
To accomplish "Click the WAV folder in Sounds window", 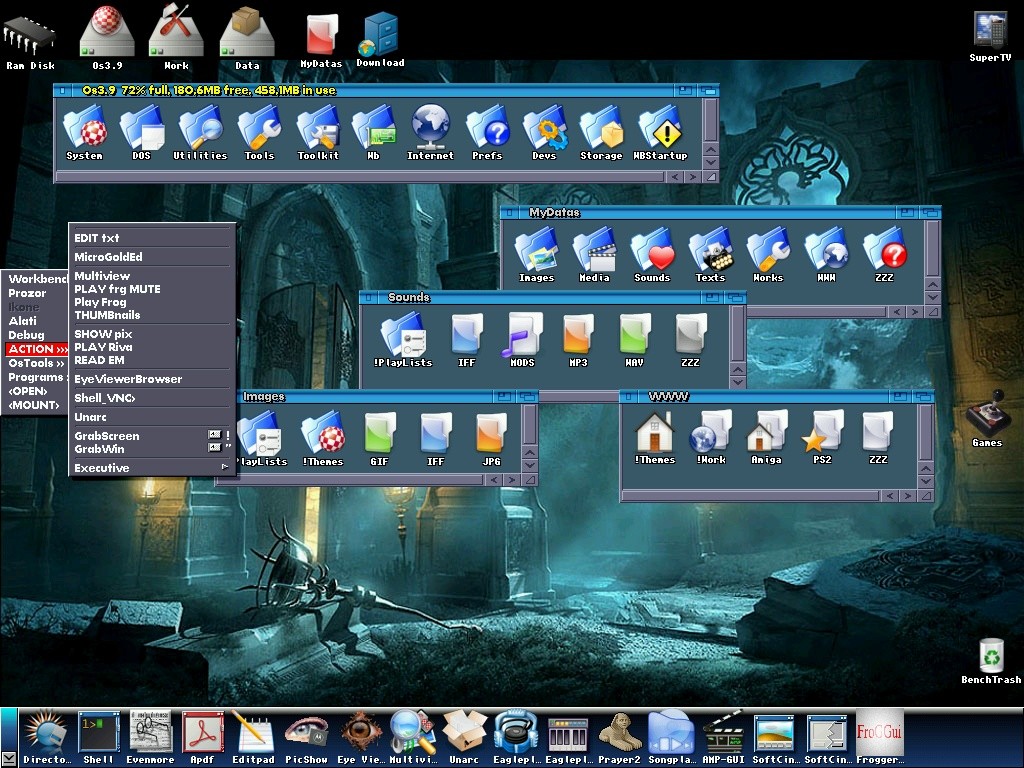I will click(x=634, y=340).
